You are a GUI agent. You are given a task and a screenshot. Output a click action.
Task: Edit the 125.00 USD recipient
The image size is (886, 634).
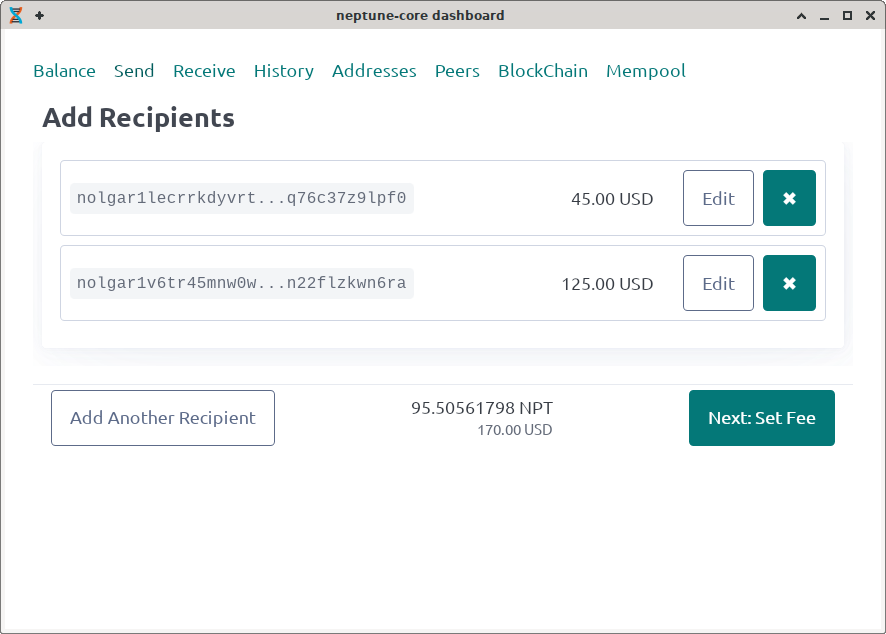click(x=718, y=283)
